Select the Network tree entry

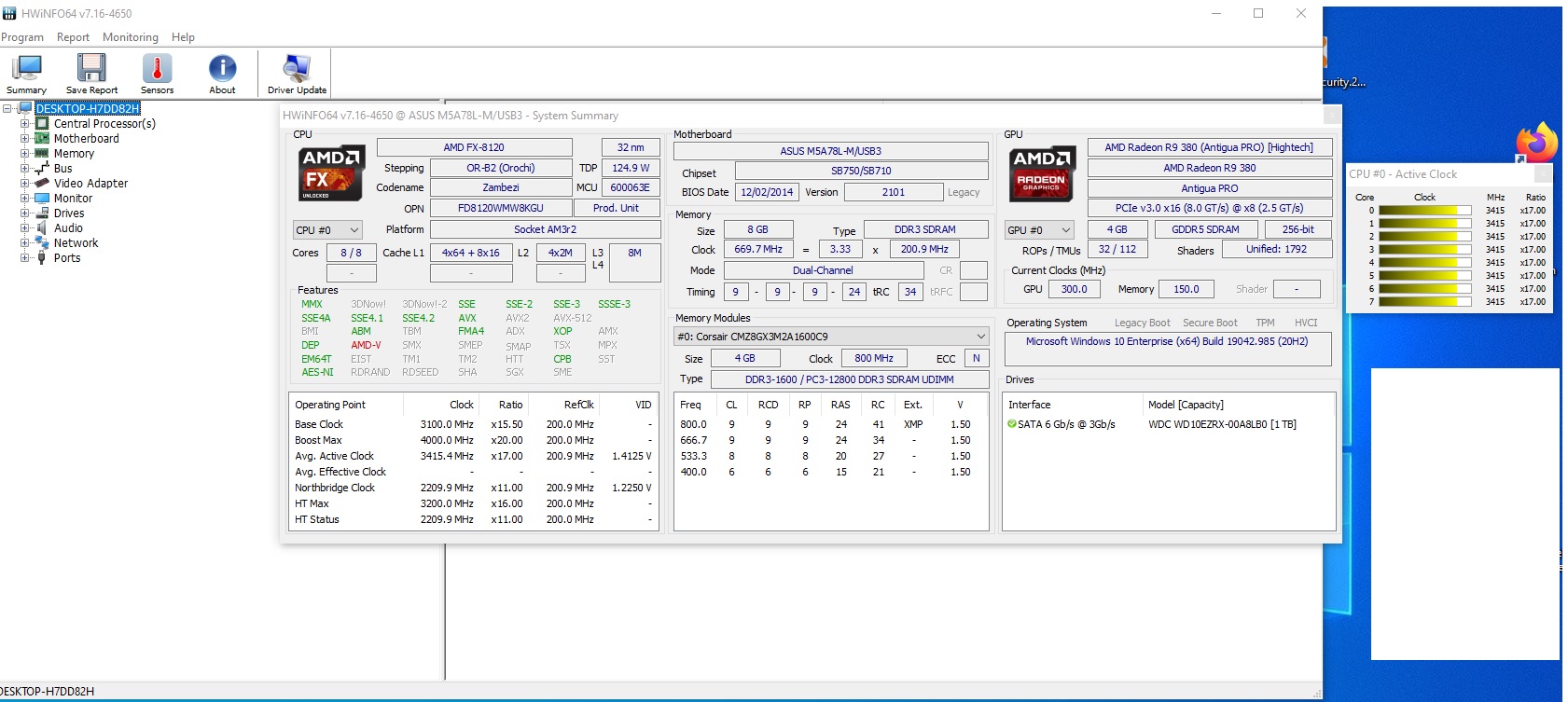76,242
